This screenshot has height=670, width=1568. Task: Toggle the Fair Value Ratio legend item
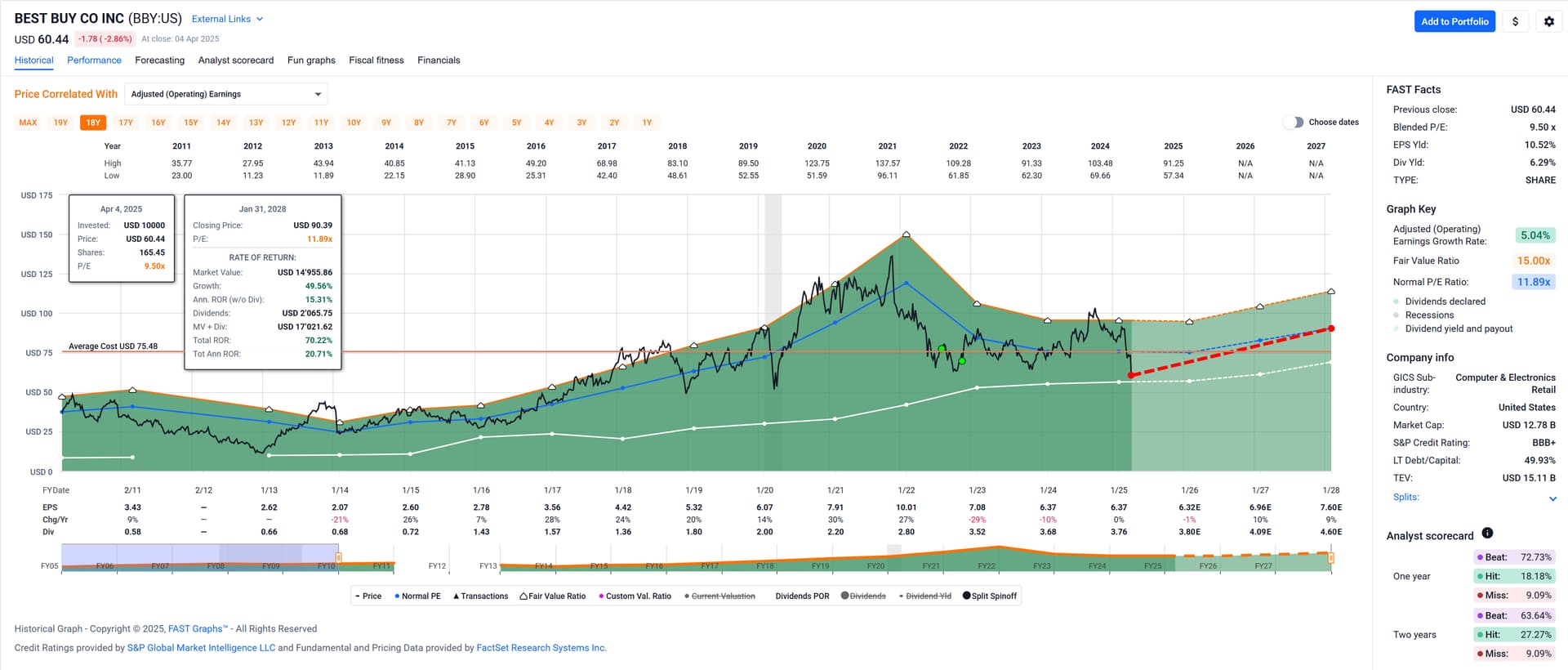[553, 596]
